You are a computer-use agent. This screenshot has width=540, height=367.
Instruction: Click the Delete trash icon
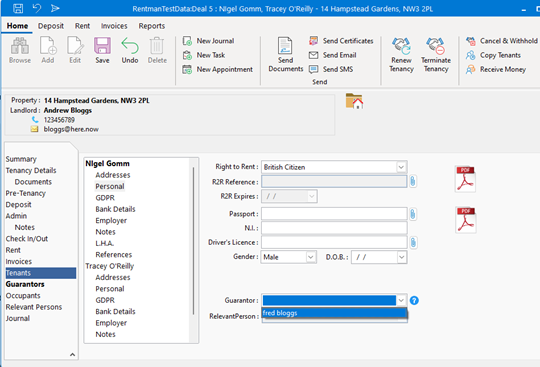tap(157, 46)
